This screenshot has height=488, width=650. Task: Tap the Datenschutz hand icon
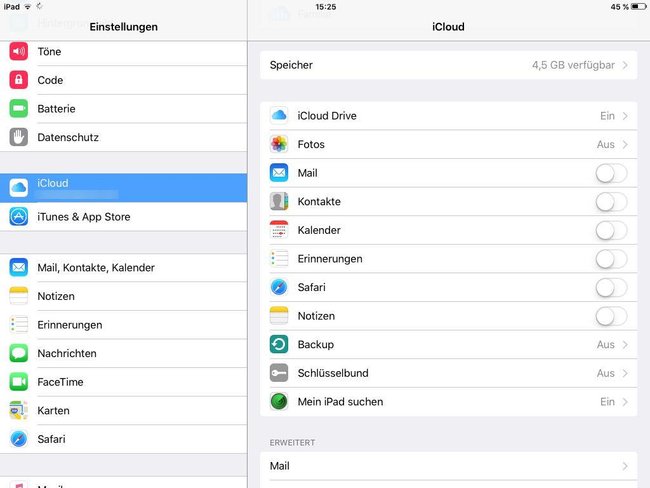click(19, 137)
